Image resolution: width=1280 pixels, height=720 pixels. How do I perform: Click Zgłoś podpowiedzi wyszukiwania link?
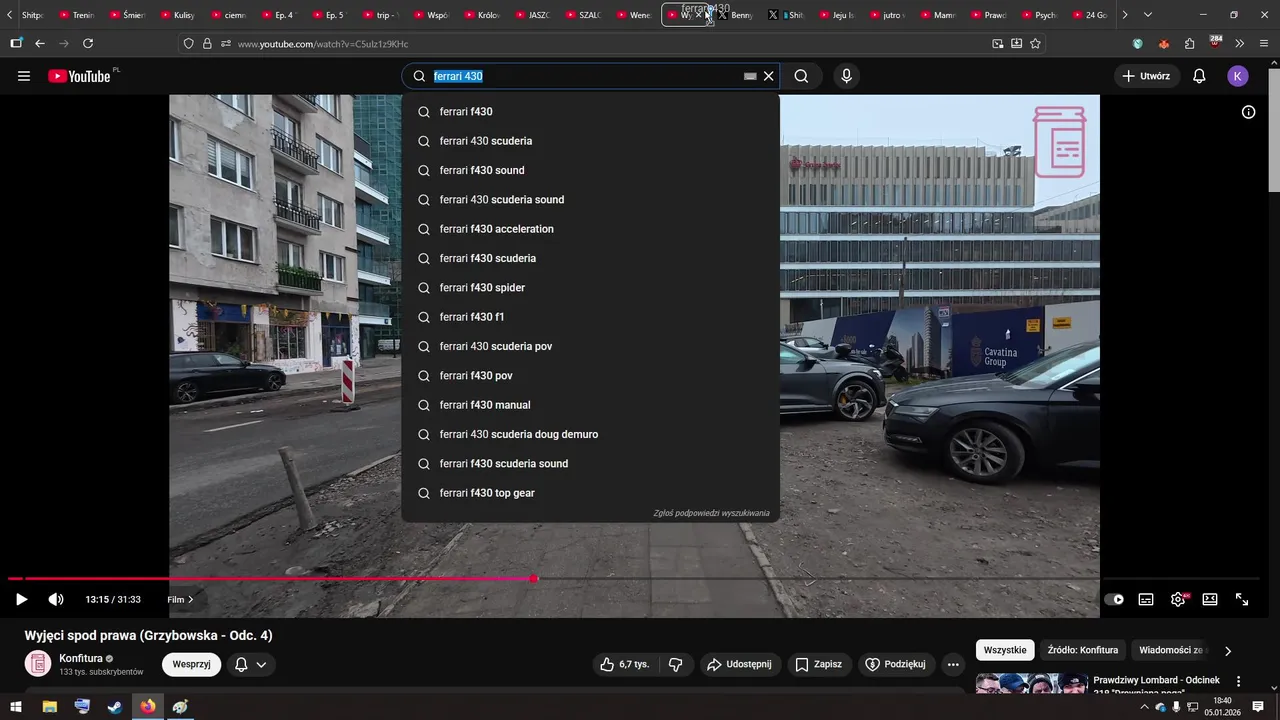711,513
